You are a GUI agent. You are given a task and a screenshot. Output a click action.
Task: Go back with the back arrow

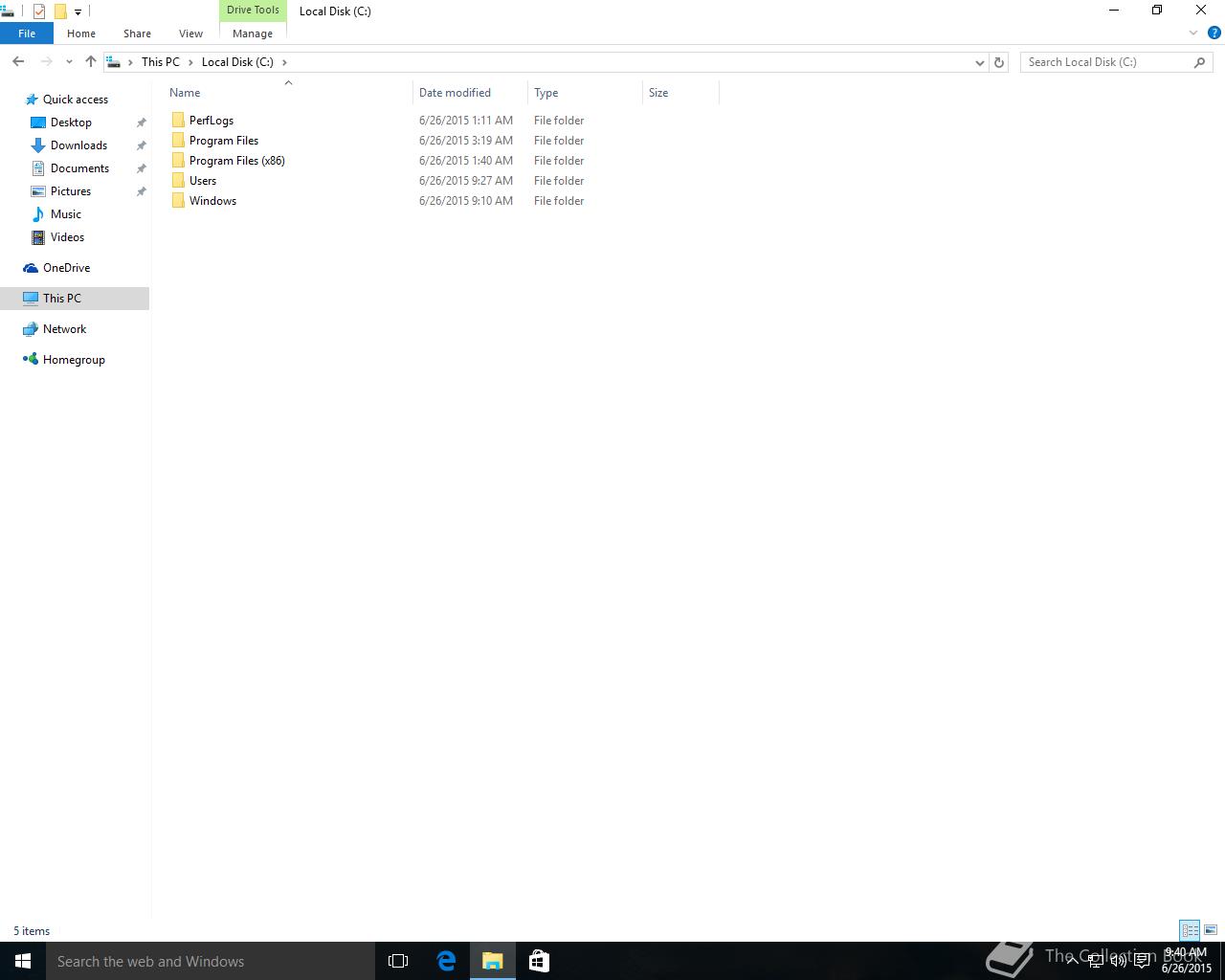(x=18, y=62)
